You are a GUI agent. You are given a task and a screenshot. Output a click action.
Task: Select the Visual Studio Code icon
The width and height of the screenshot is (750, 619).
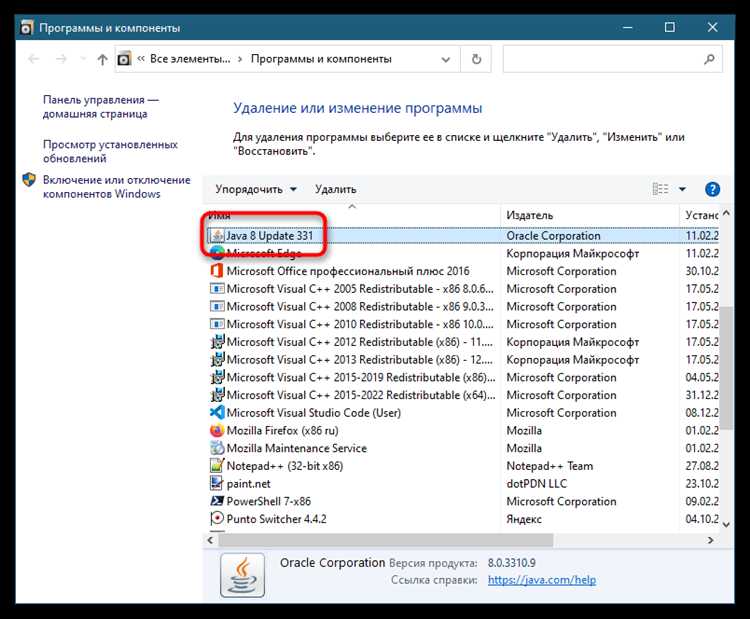[217, 413]
